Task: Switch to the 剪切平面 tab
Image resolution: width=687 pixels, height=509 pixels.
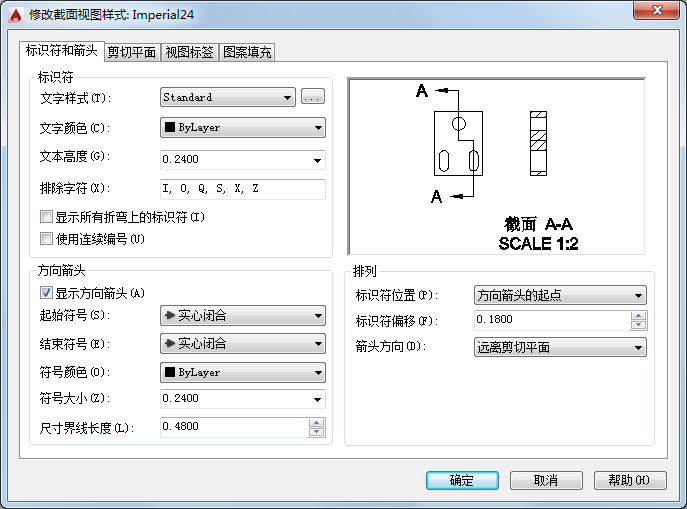Action: point(132,52)
